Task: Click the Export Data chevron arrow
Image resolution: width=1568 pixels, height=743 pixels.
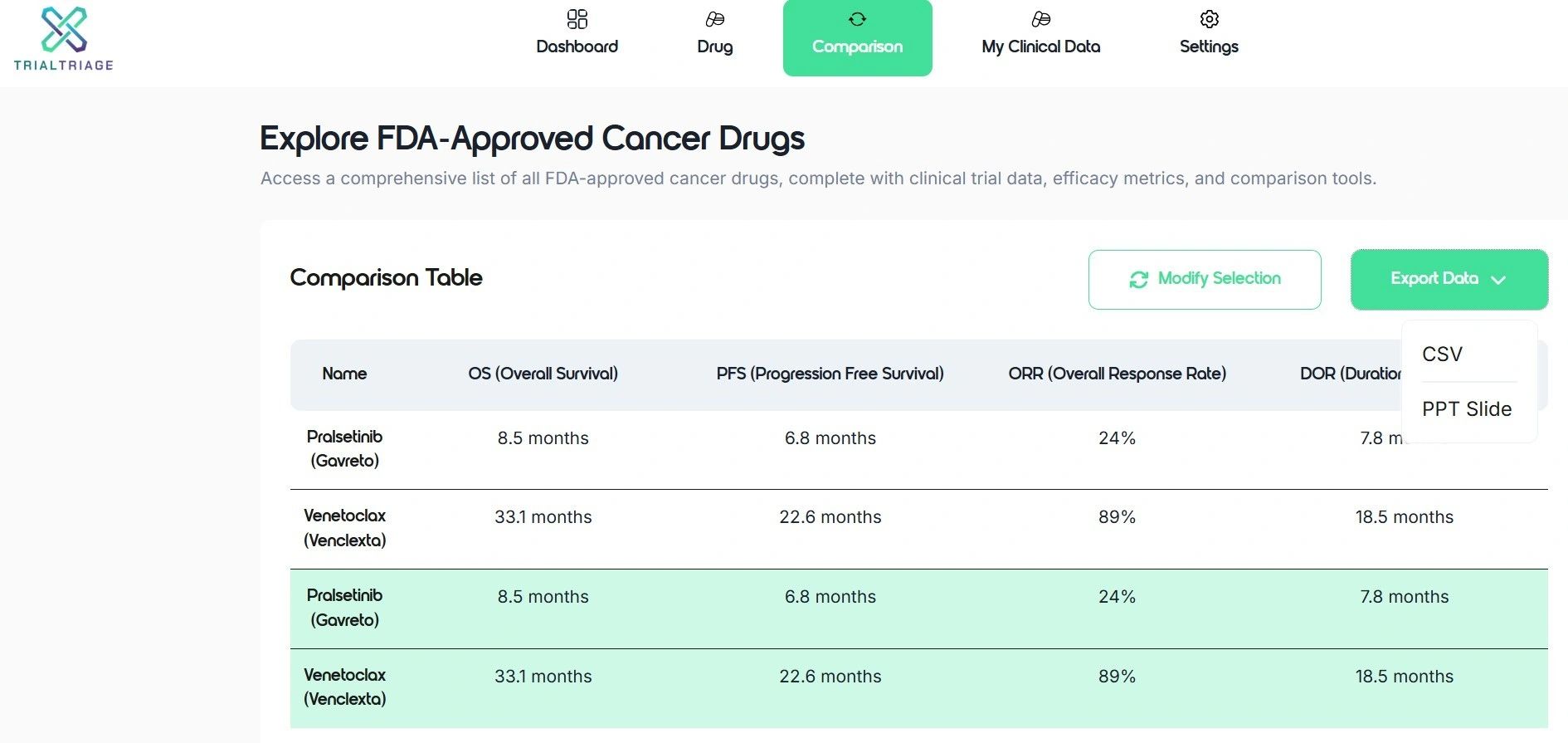Action: 1498,280
